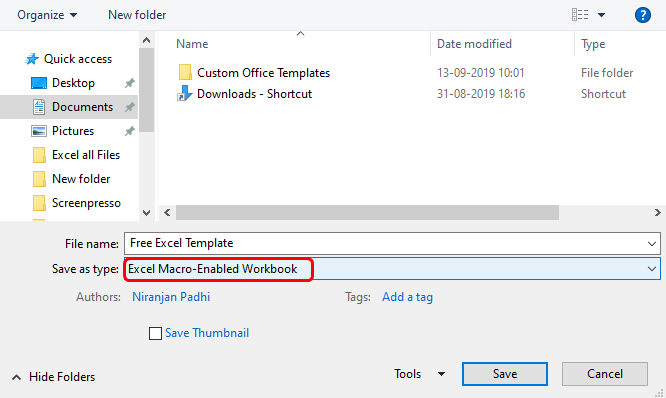This screenshot has height=398, width=666.
Task: Click date 13-09-2019 10:01 cell
Action: pyautogui.click(x=481, y=73)
